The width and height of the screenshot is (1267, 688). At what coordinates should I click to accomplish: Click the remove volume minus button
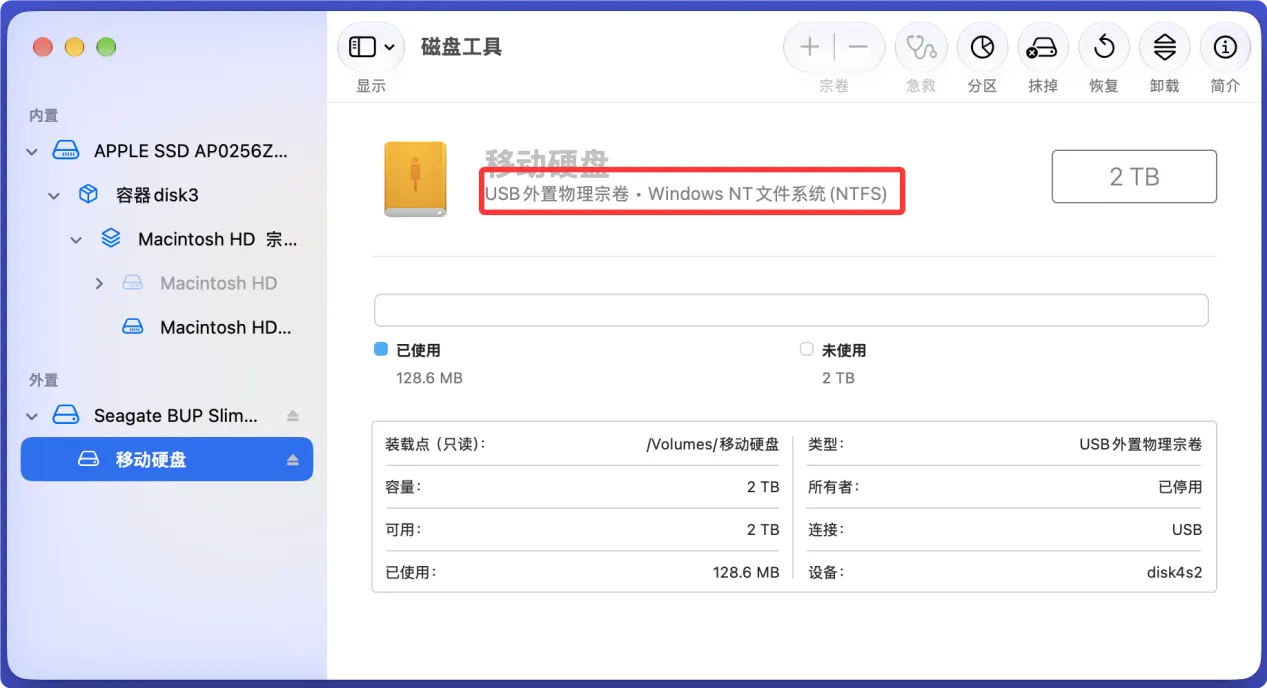pyautogui.click(x=858, y=47)
